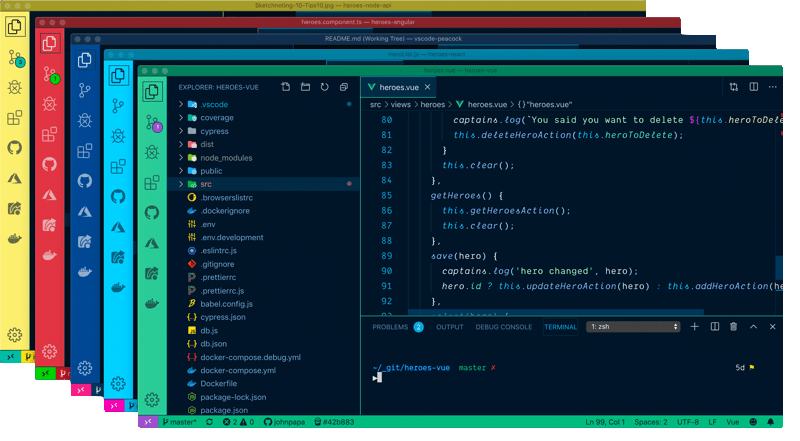The height and width of the screenshot is (441, 800).
Task: Open Docker view in green heroes-vue window
Action: tap(152, 304)
